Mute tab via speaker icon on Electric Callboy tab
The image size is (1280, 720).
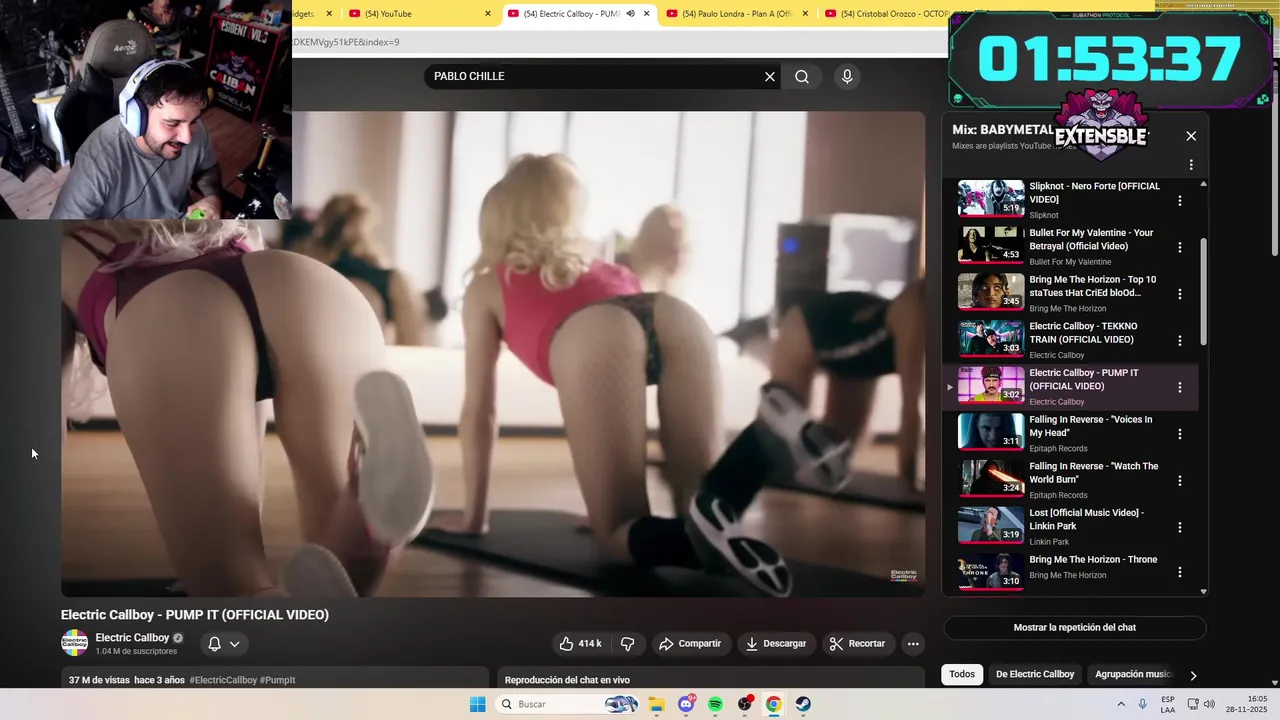coord(630,14)
